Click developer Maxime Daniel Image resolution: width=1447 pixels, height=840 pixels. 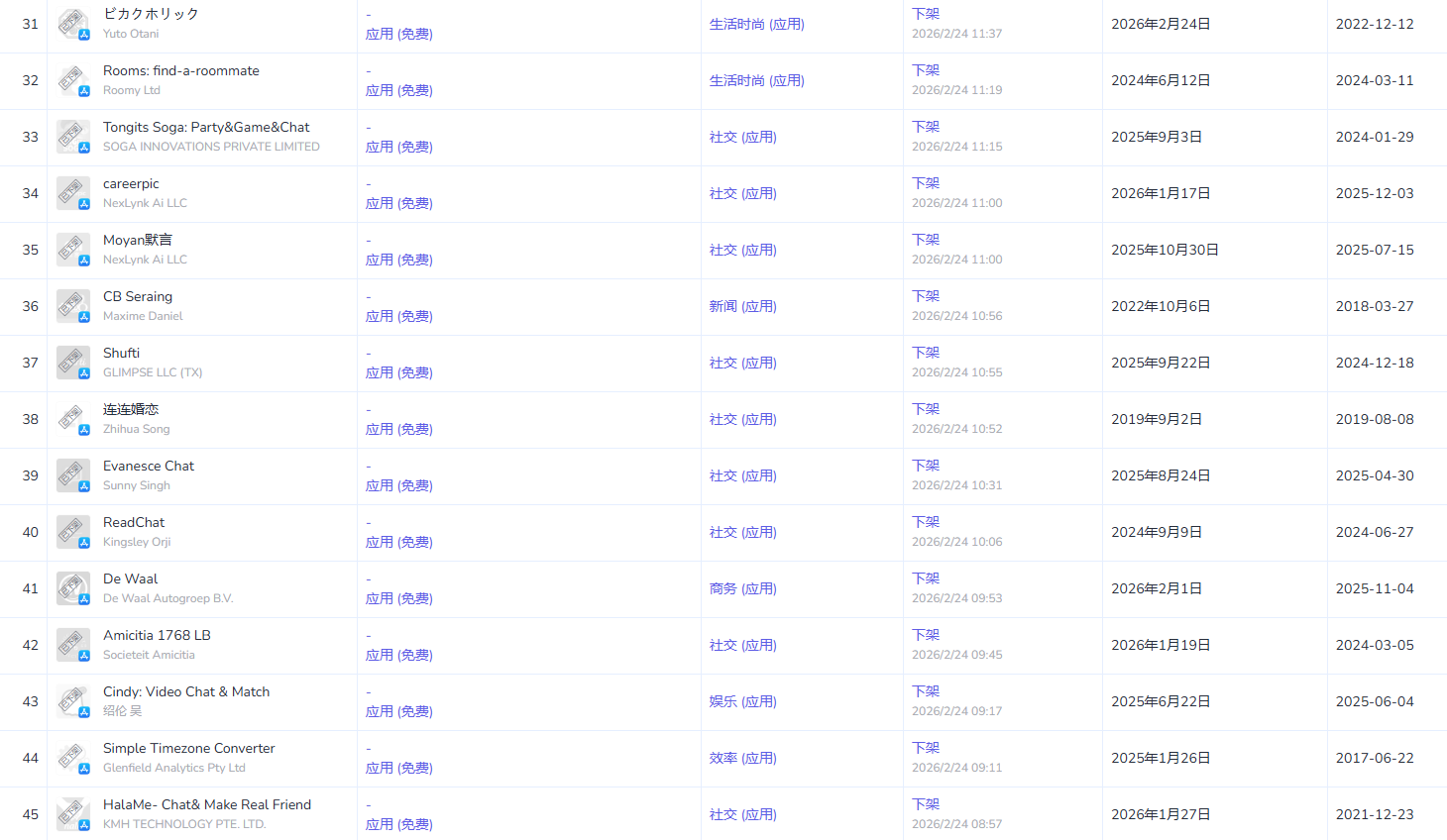(x=143, y=316)
